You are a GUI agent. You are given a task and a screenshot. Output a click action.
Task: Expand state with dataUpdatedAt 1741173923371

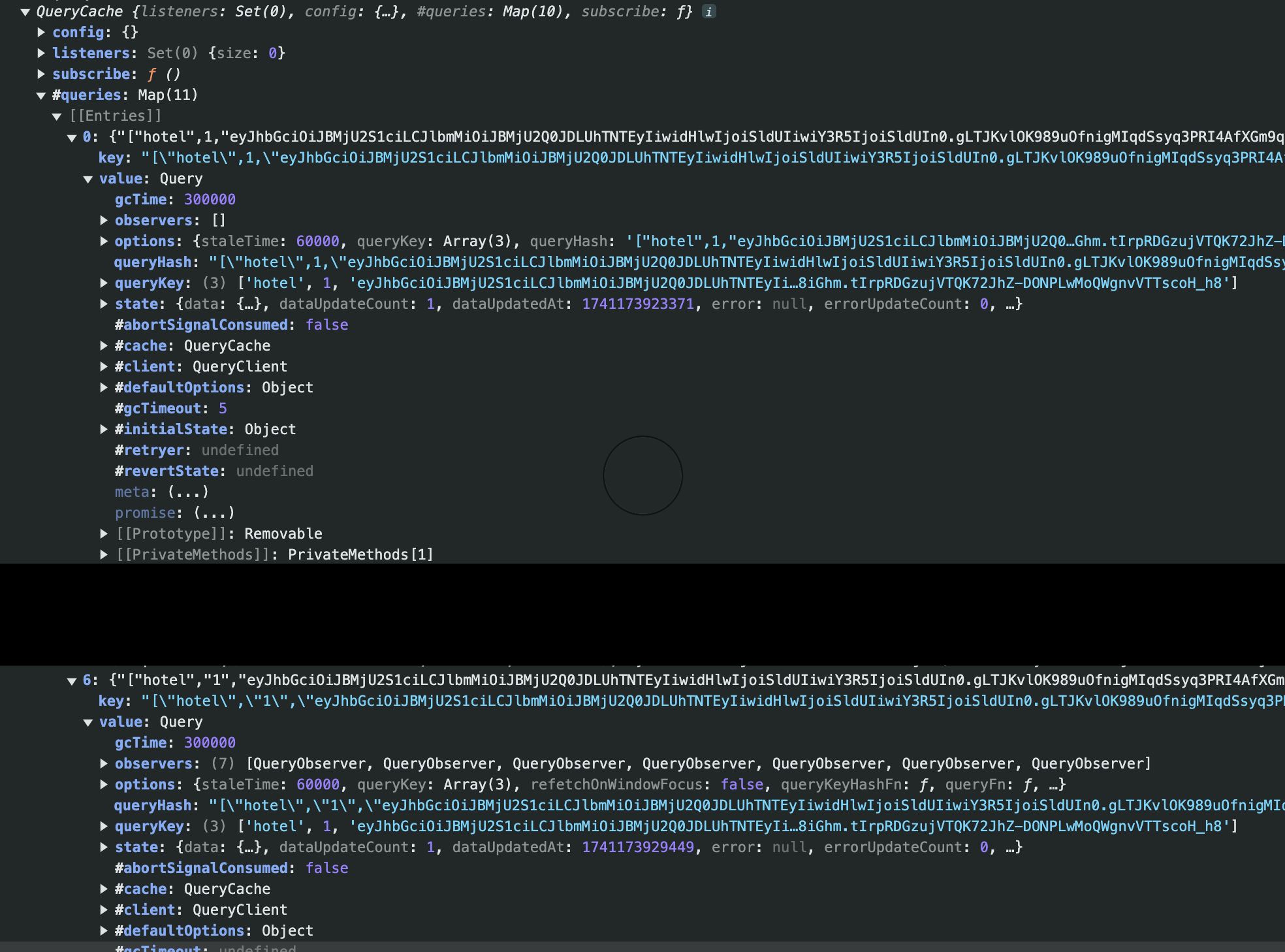point(104,304)
